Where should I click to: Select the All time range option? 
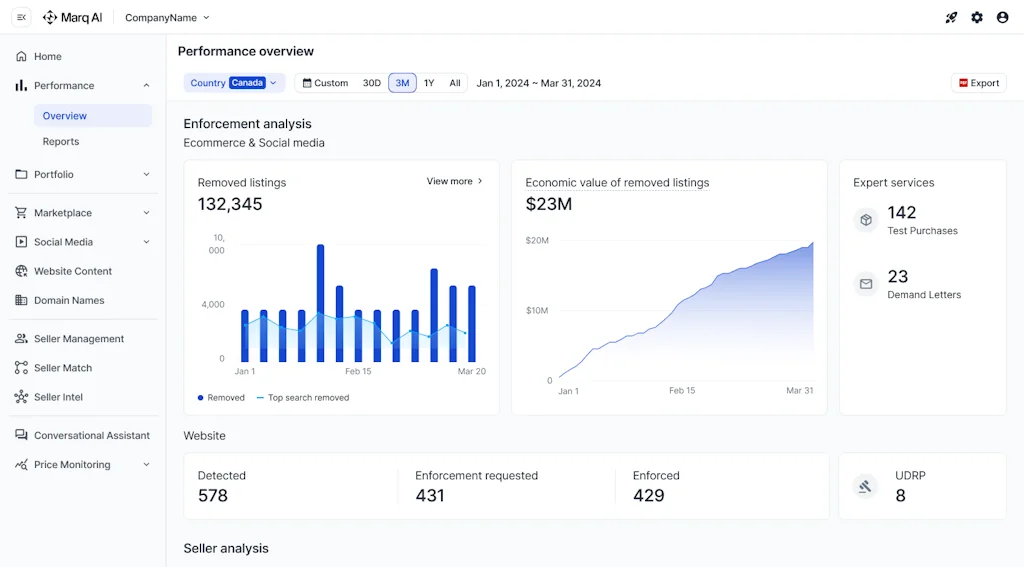click(x=455, y=83)
